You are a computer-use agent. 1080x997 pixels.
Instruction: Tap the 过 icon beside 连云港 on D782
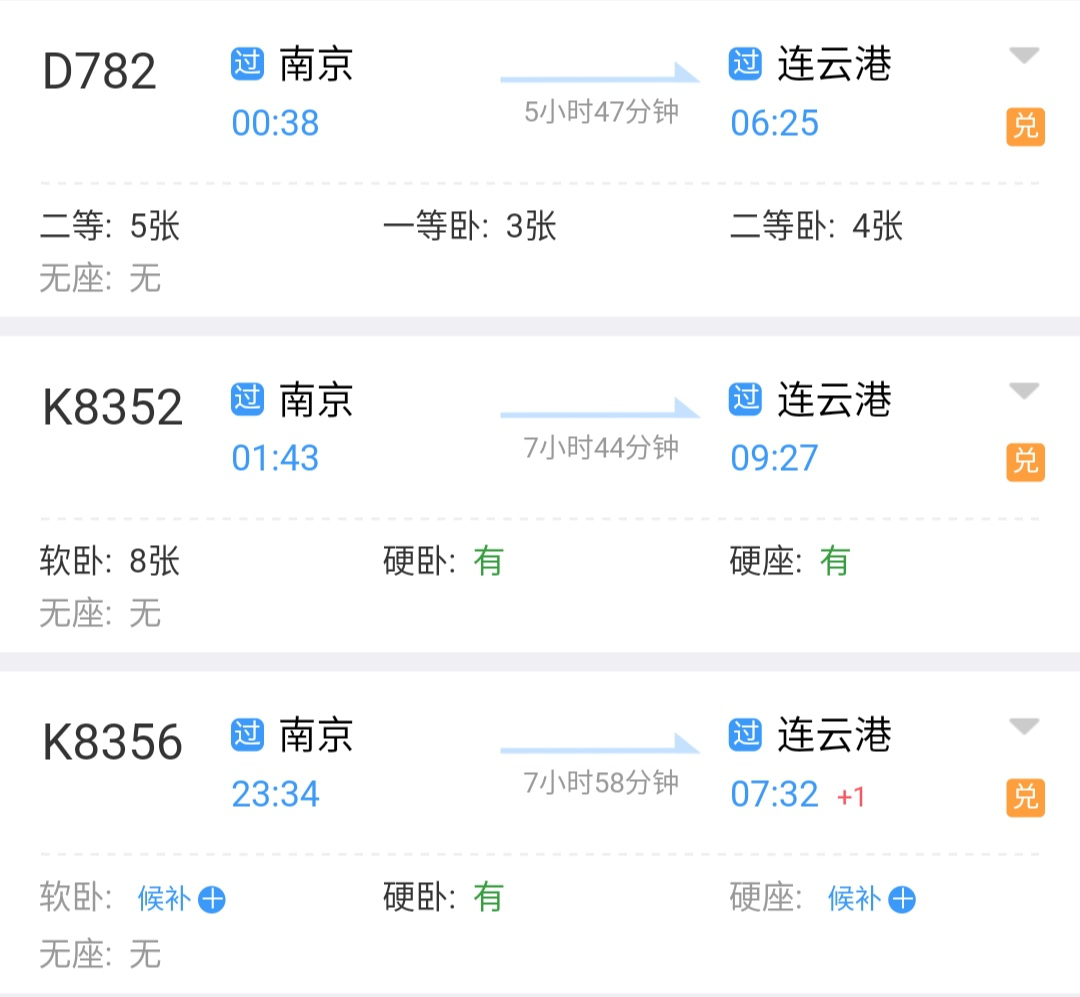pyautogui.click(x=746, y=64)
